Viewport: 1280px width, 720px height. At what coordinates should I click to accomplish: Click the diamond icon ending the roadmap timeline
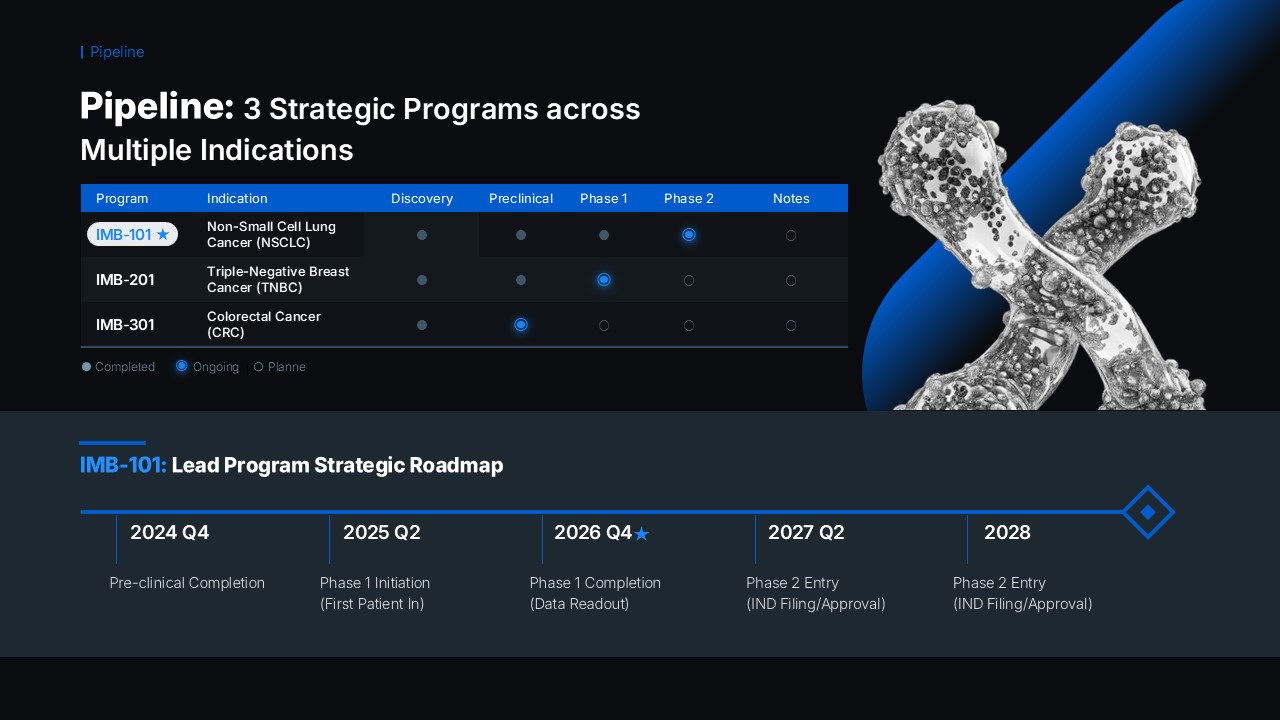[1148, 512]
